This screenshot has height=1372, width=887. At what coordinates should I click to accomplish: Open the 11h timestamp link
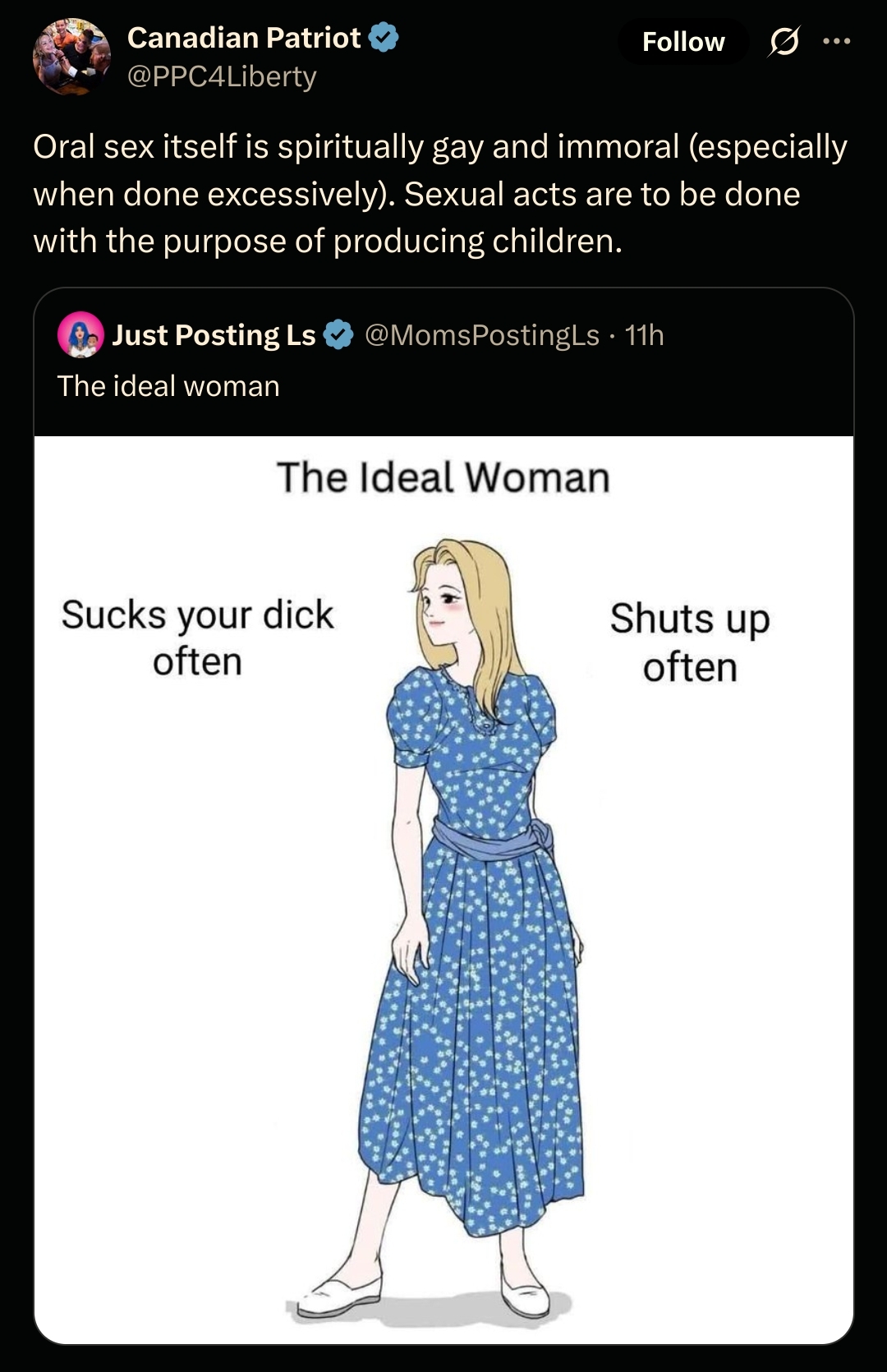point(644,335)
